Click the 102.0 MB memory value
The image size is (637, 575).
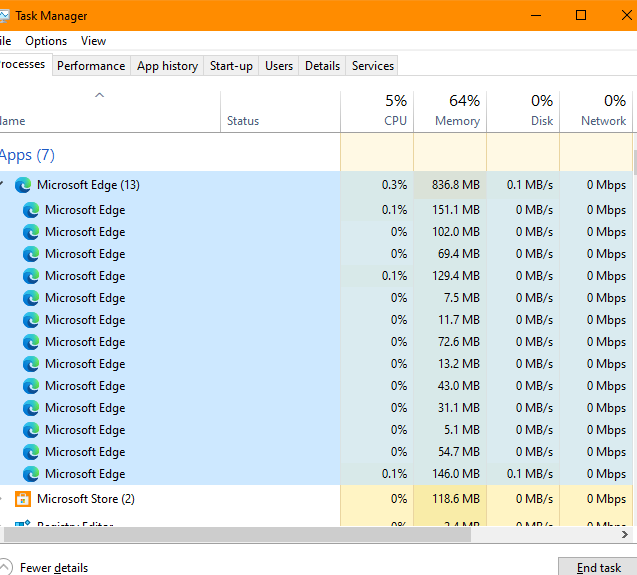point(456,232)
